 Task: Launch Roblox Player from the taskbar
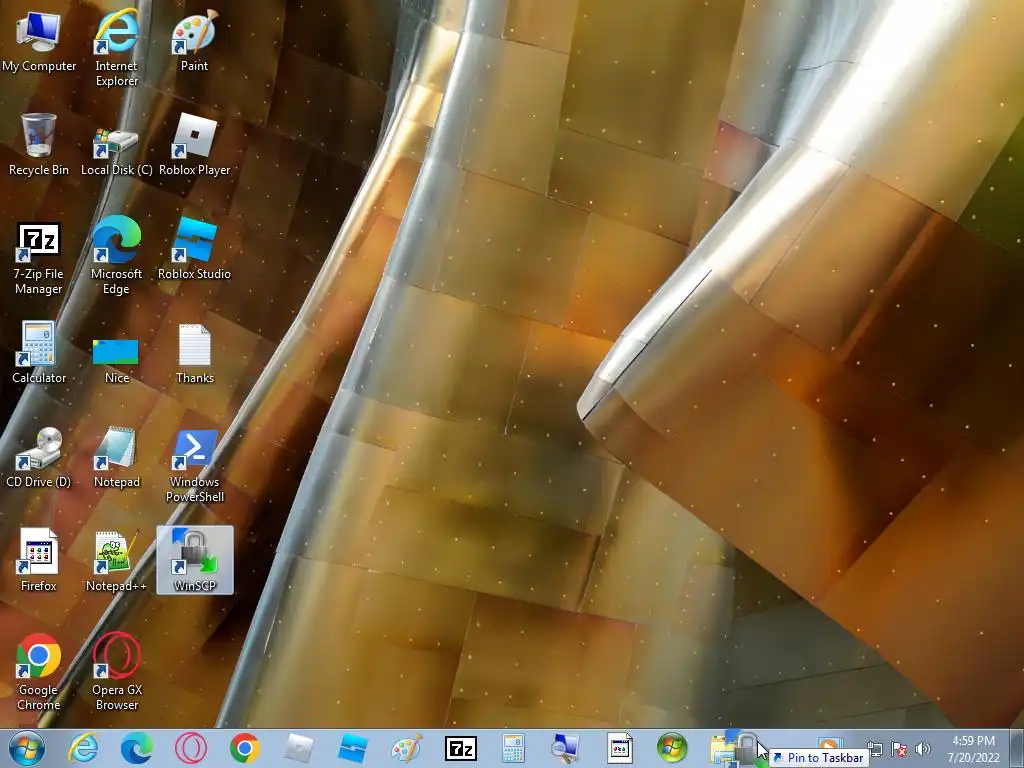click(x=298, y=748)
